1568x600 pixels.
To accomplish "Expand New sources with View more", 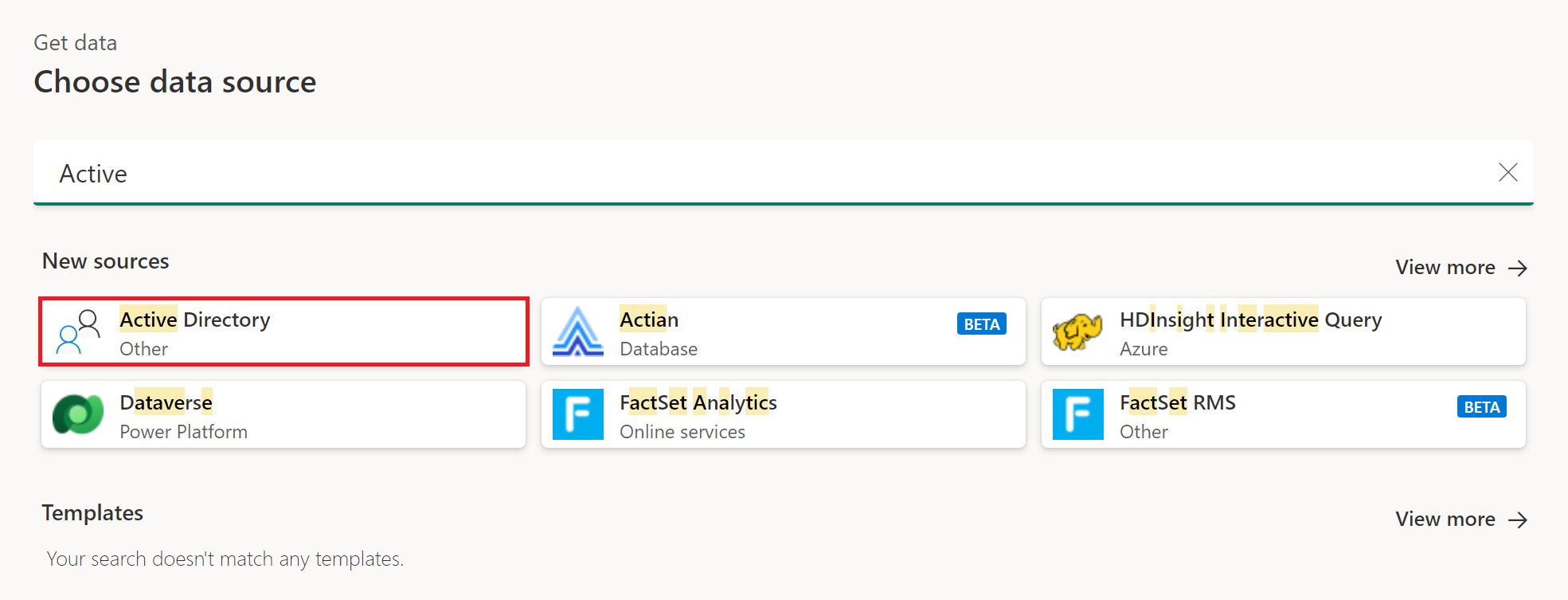I will [1445, 267].
